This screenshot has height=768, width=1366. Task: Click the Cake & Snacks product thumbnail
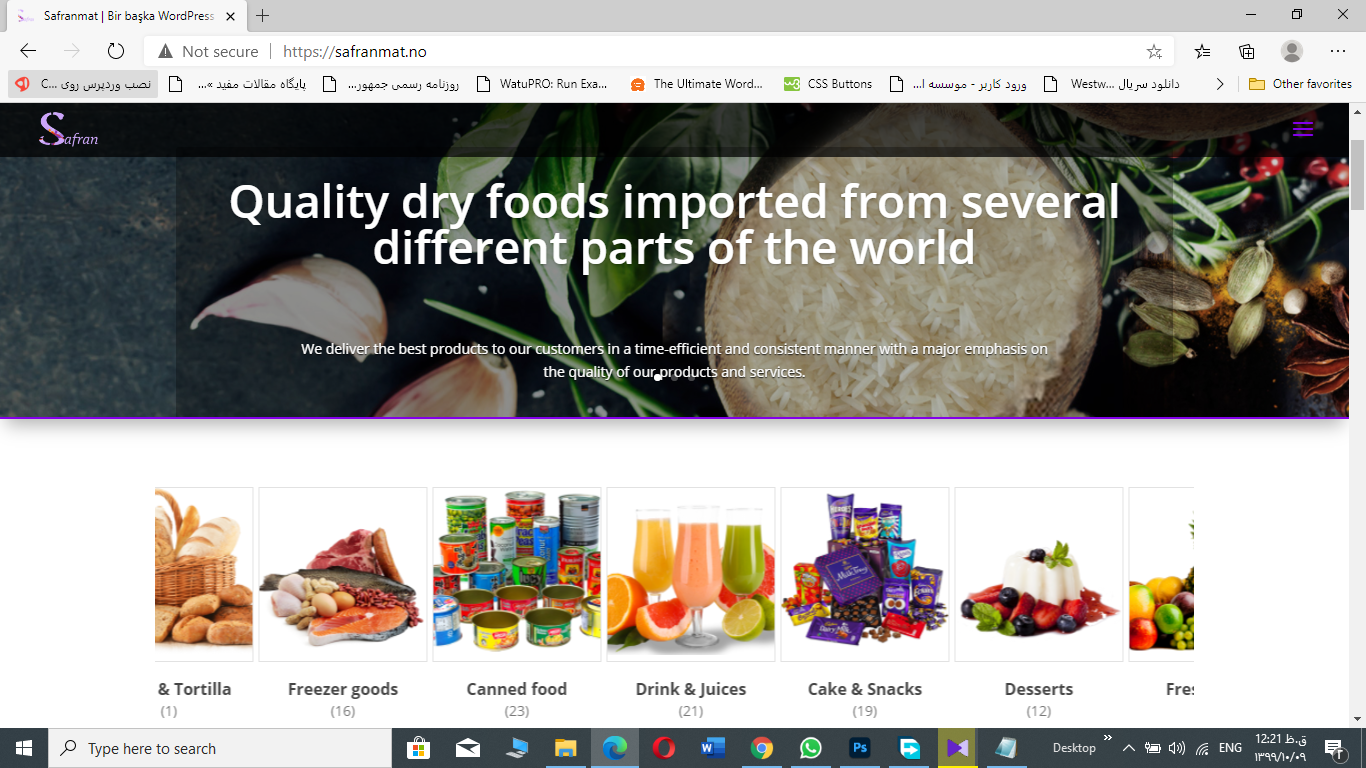coord(865,574)
